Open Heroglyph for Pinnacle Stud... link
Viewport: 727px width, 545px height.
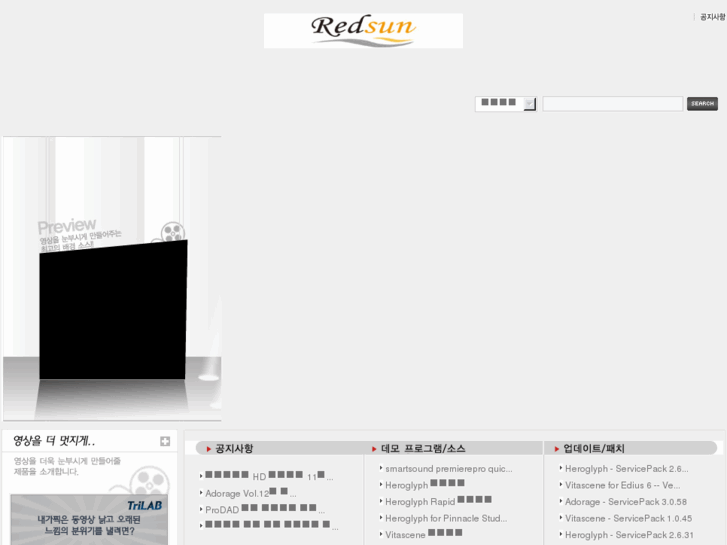(446, 518)
